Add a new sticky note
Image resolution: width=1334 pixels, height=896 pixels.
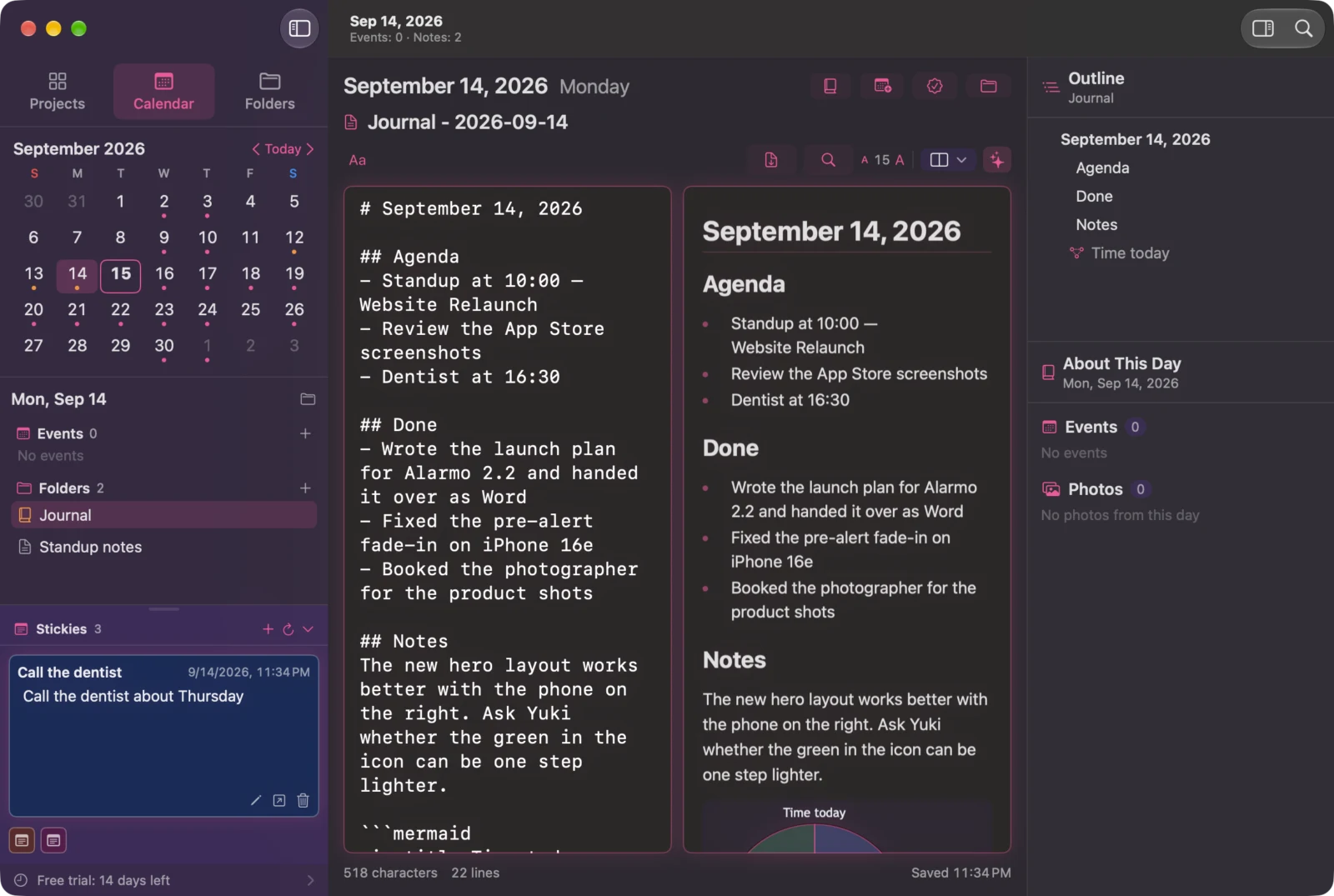[x=268, y=629]
